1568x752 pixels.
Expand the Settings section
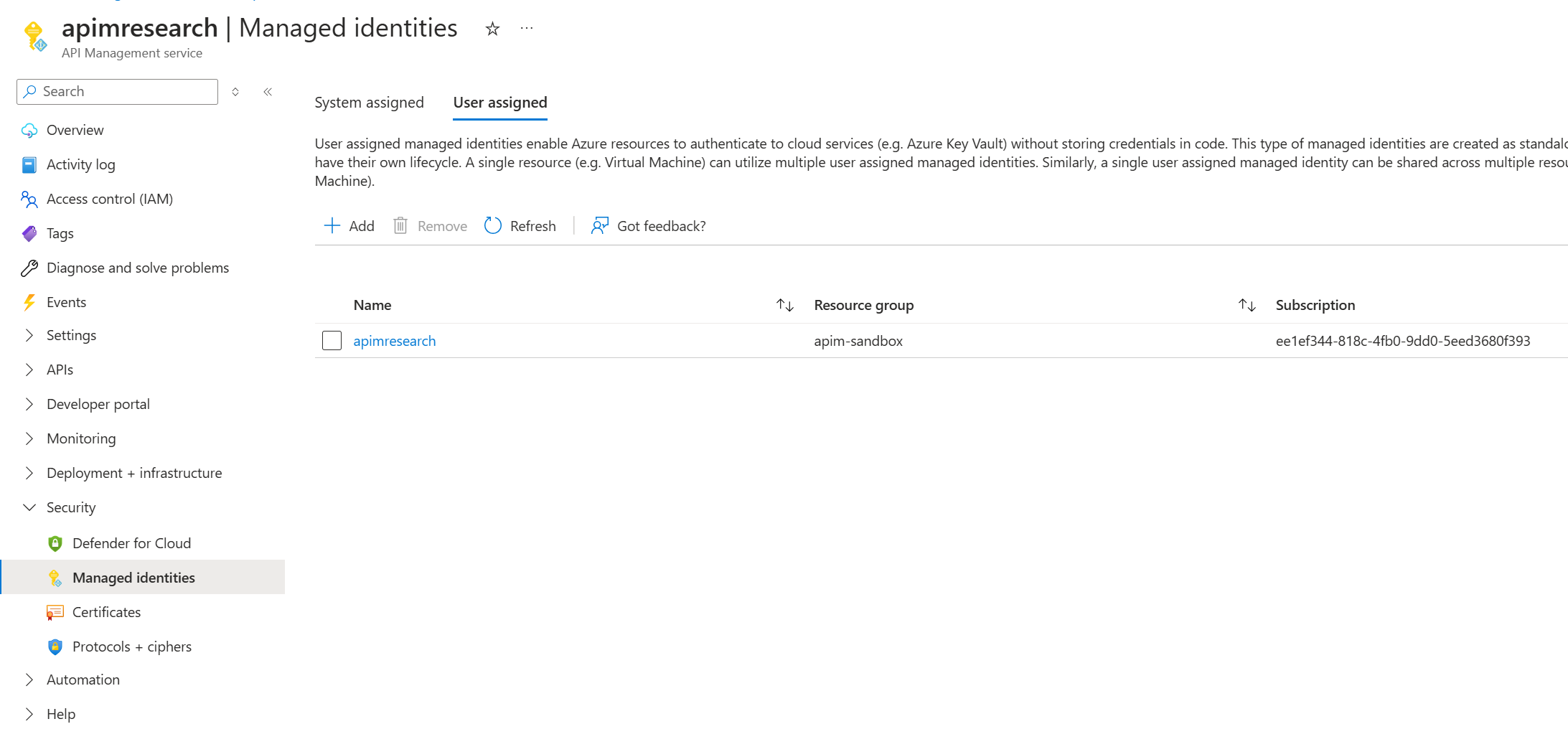pos(29,335)
